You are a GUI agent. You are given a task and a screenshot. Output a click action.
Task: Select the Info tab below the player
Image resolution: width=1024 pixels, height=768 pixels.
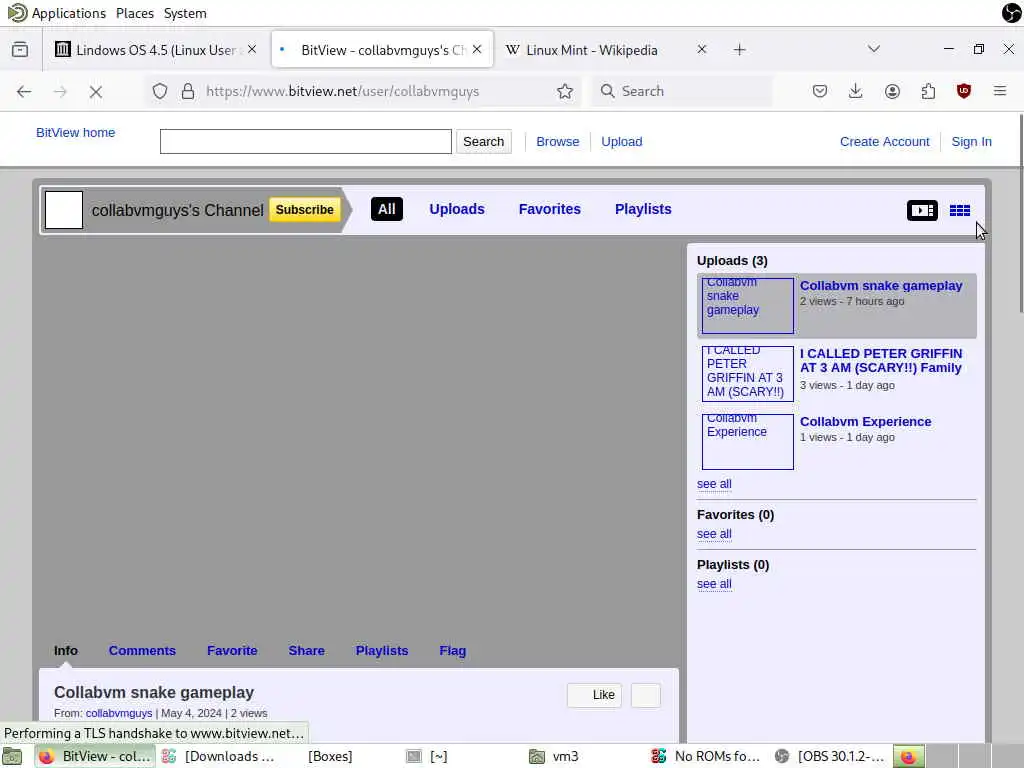[65, 650]
